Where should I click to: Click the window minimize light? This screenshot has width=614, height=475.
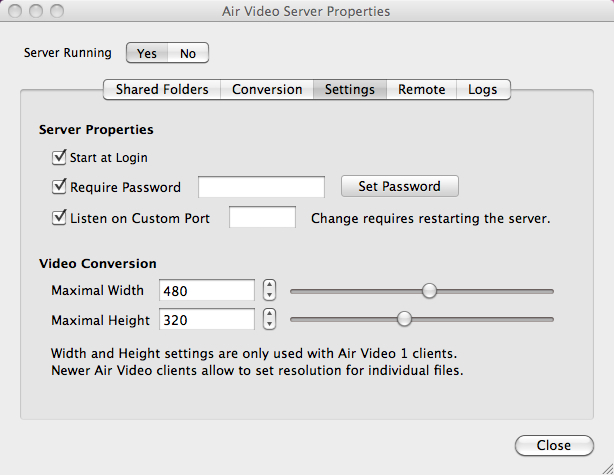coord(36,11)
